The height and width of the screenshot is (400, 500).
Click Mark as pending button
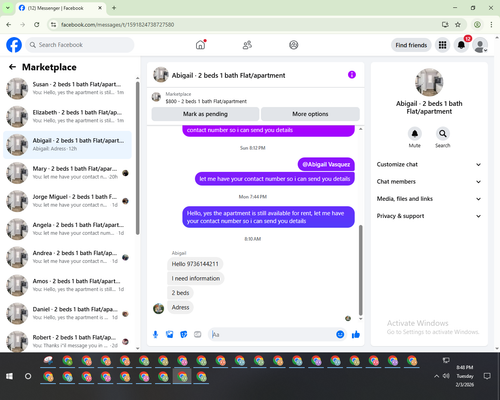pyautogui.click(x=205, y=114)
